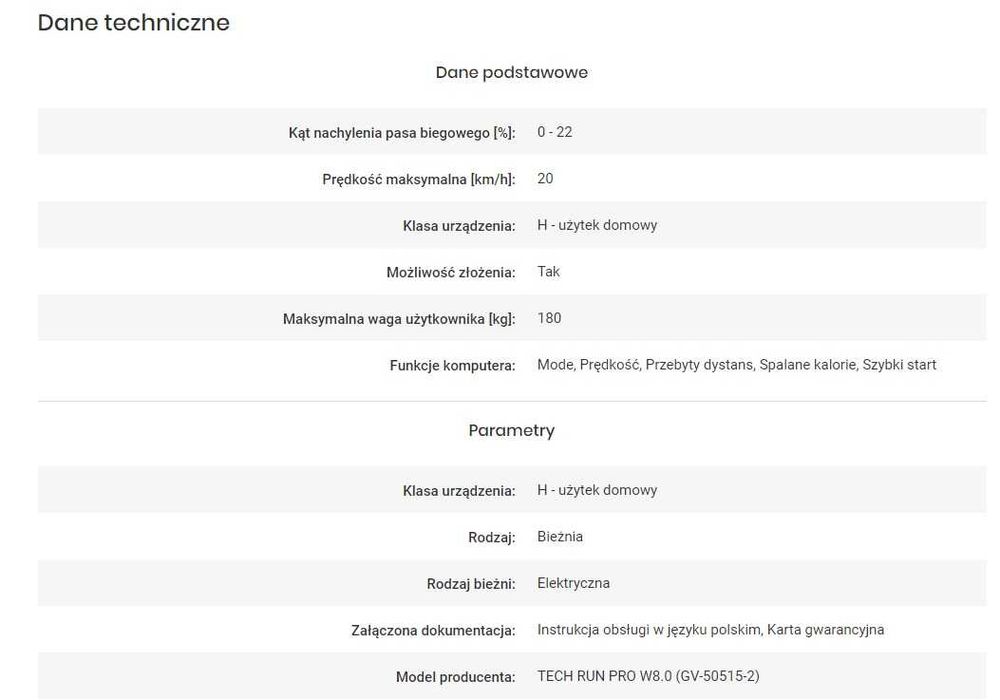Select the 'Kąt nachylenia pasa biegowego [%]' label
This screenshot has height=700, width=1000.
pos(401,132)
